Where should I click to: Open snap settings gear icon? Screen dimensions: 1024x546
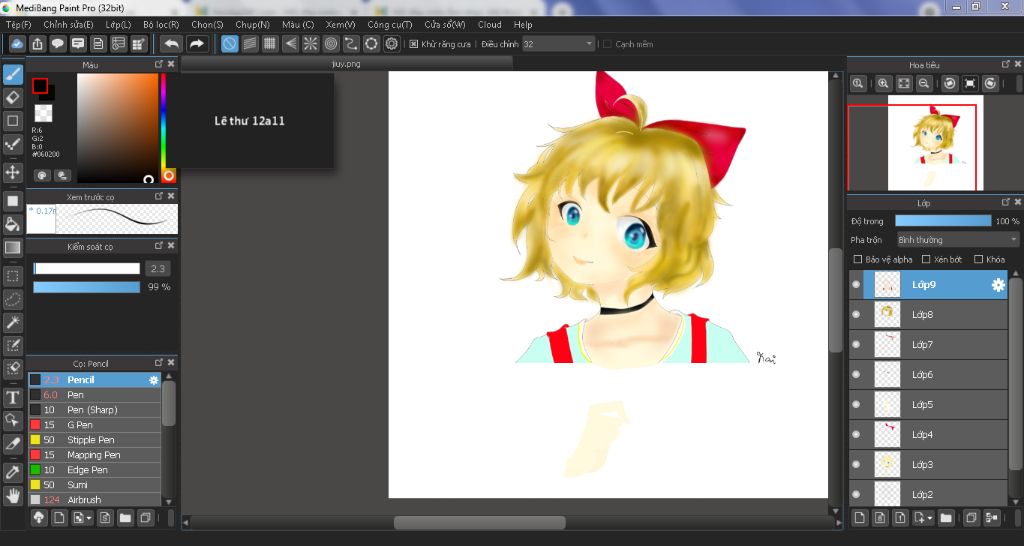pyautogui.click(x=391, y=44)
